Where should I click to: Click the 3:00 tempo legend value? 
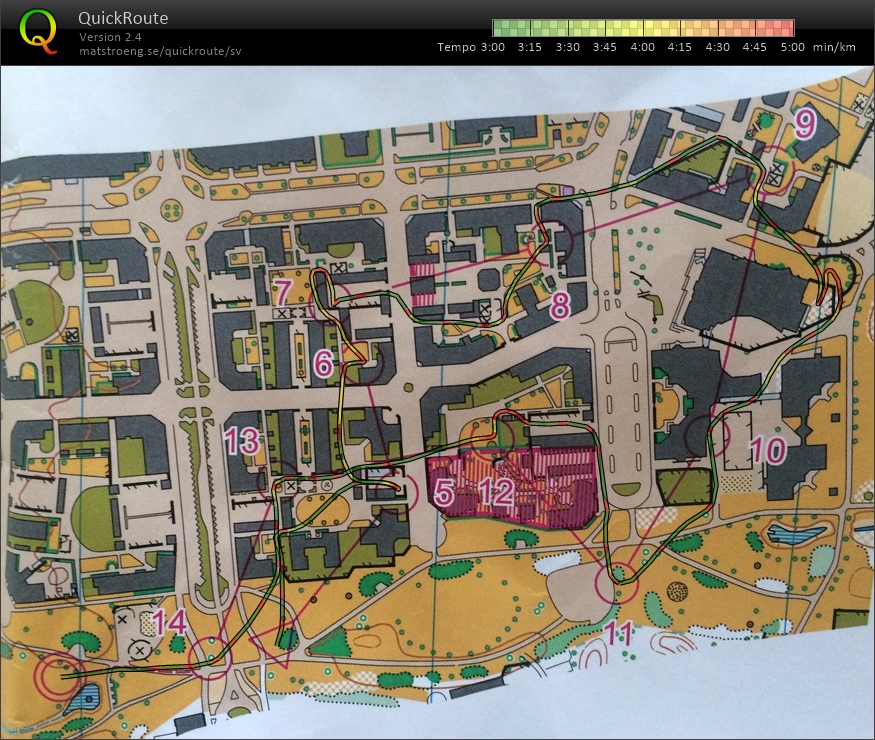pyautogui.click(x=492, y=47)
